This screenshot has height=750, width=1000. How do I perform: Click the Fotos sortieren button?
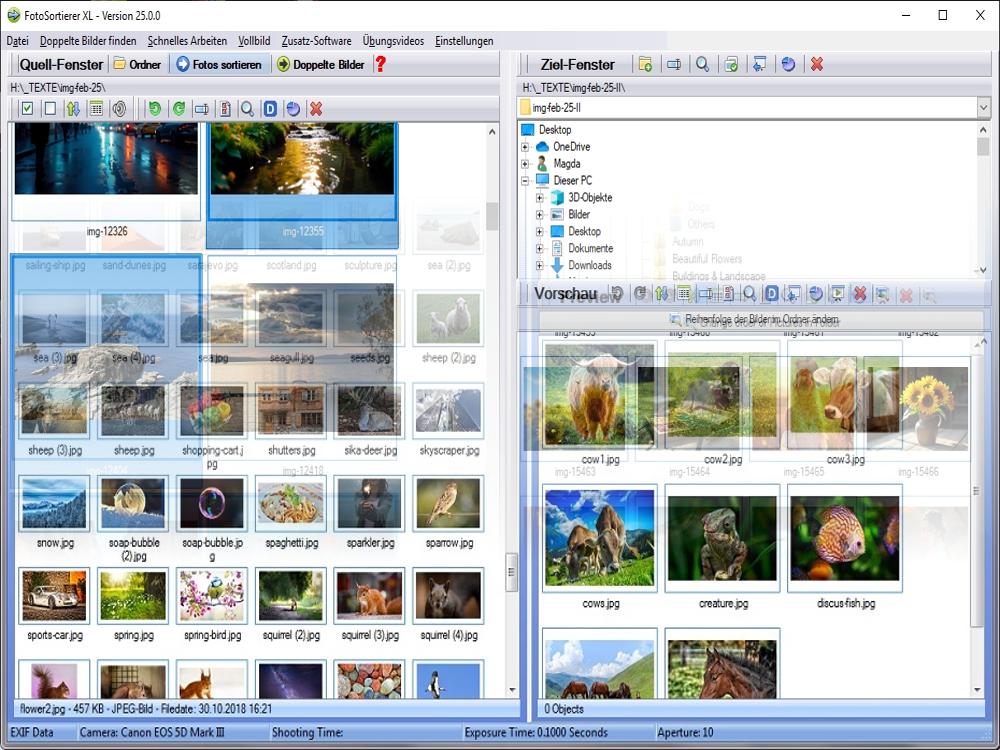218,65
